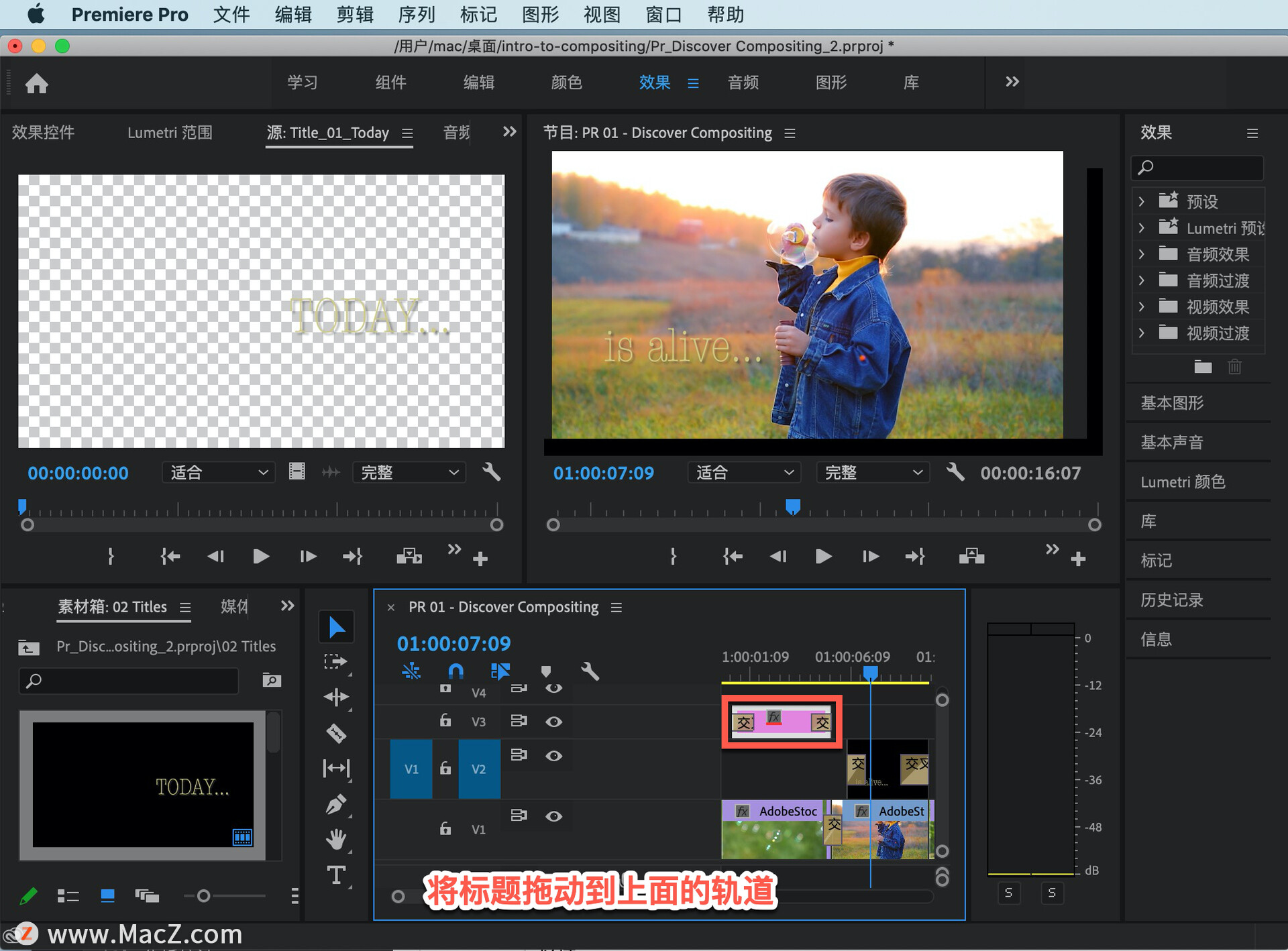Show more workspaces overflow arrows
The image size is (1288, 951).
pyautogui.click(x=1012, y=82)
